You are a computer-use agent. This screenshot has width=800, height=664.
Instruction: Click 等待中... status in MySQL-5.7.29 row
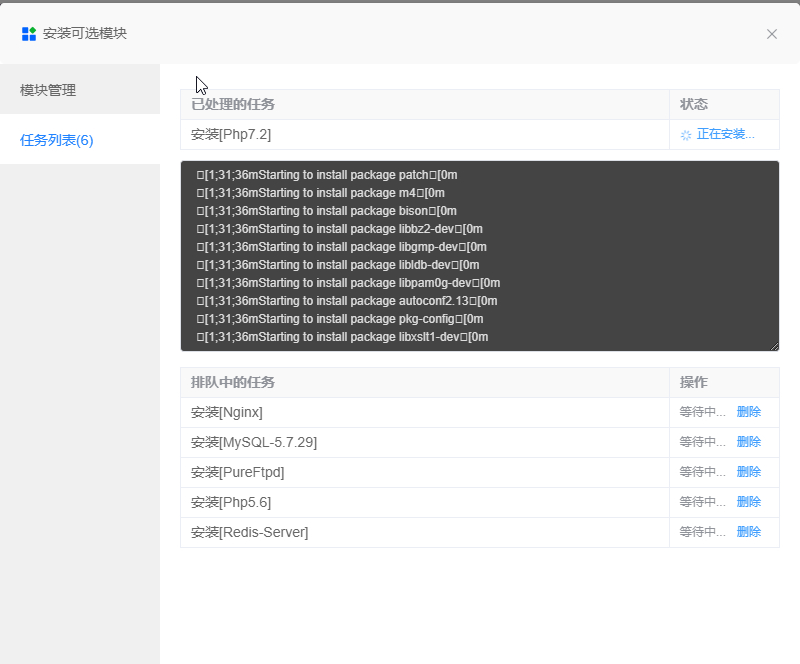pos(702,442)
